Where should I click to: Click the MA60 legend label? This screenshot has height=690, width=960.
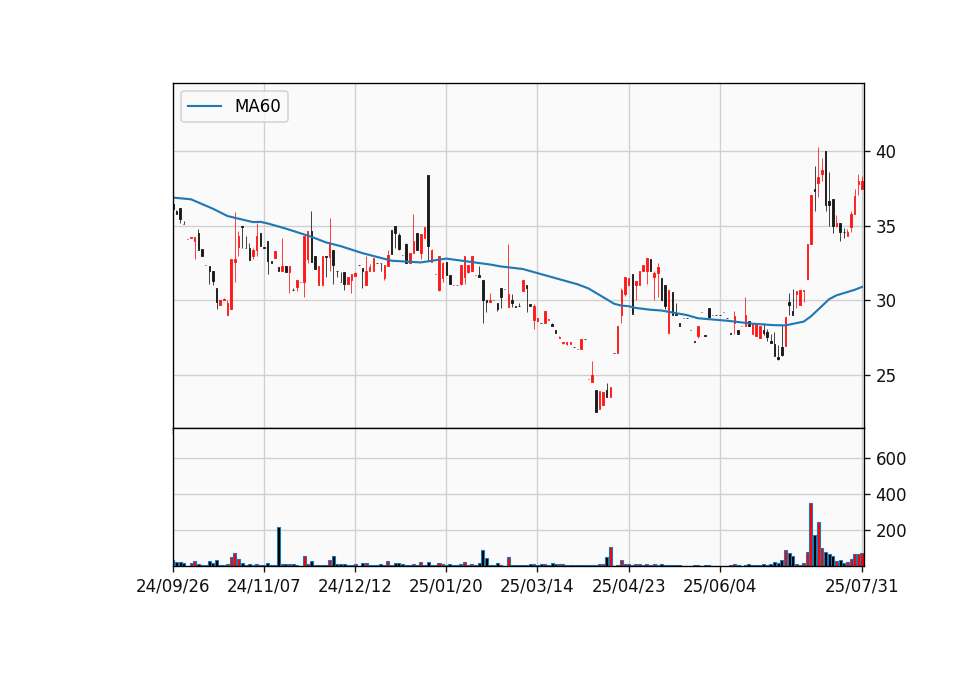(x=258, y=106)
